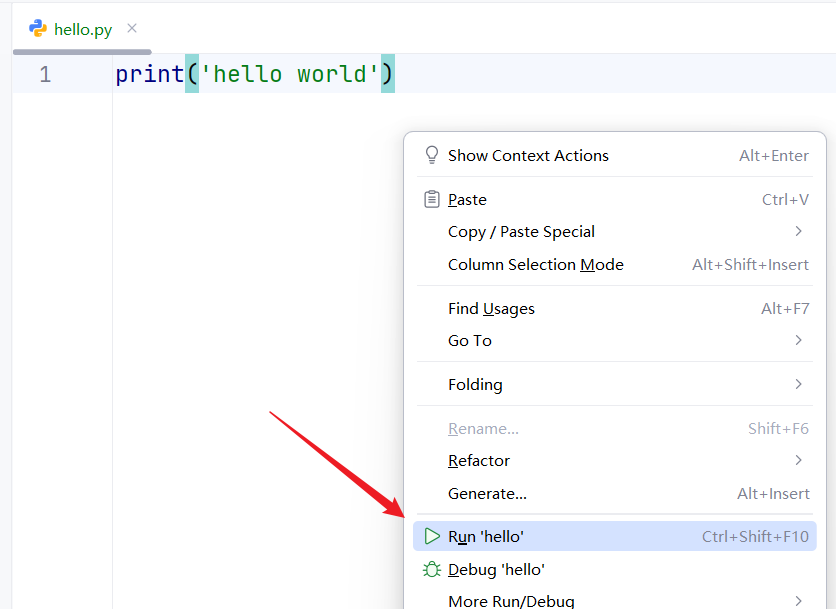Click the lightbulb icon for context actions

pyautogui.click(x=432, y=155)
